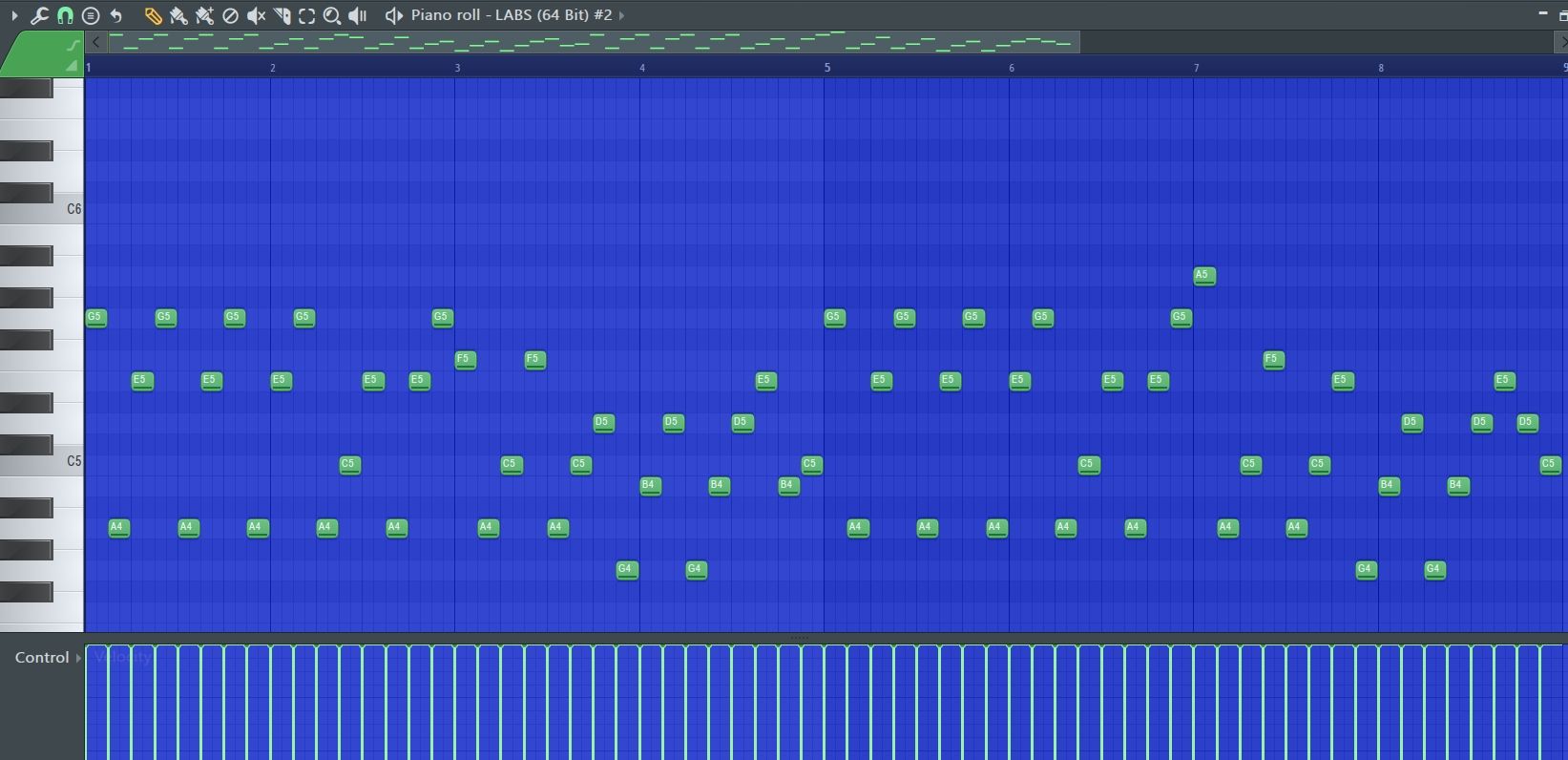1568x760 pixels.
Task: Select the Zoom magnifier tool
Action: (332, 15)
